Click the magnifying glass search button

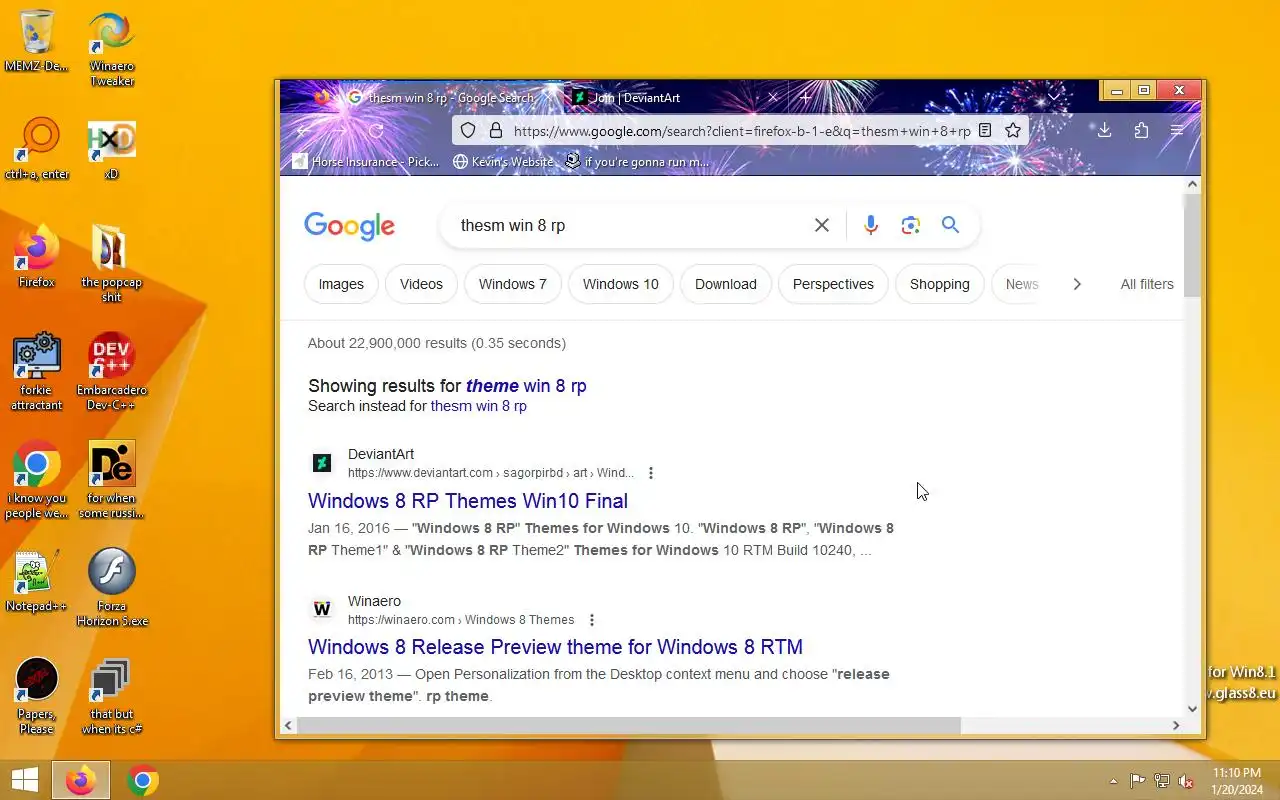pyautogui.click(x=950, y=225)
